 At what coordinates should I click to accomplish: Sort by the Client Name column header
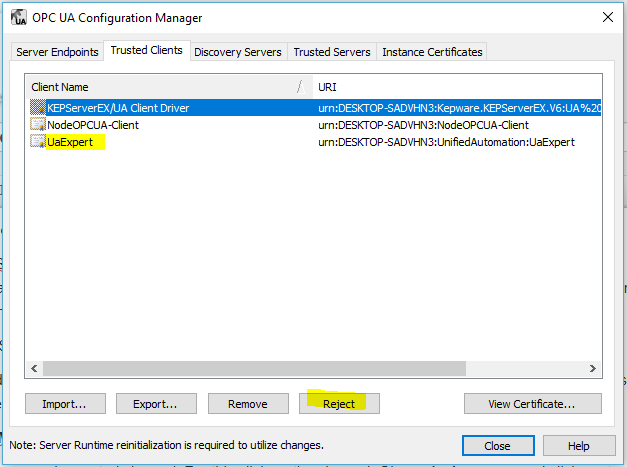click(x=169, y=87)
